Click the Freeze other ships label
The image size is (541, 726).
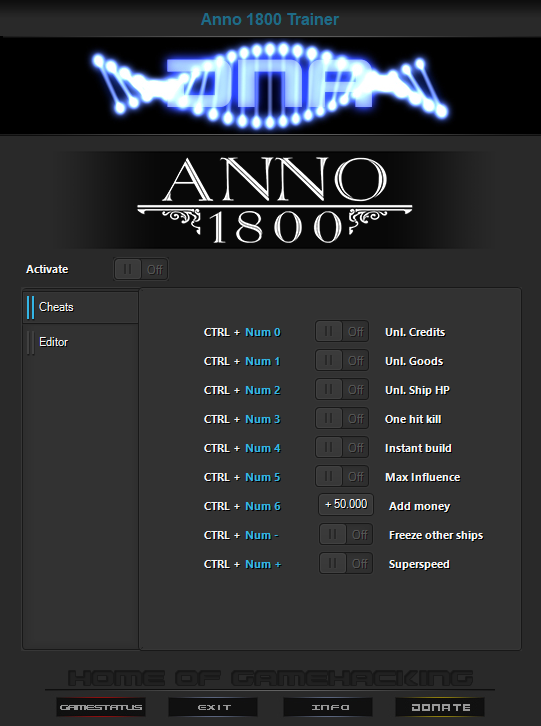(436, 535)
